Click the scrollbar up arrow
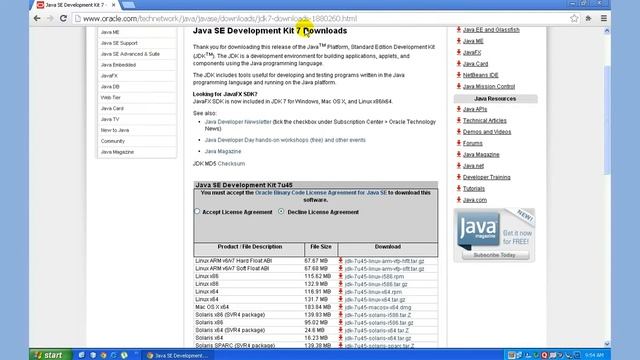Image resolution: width=640 pixels, height=360 pixels. pos(607,31)
